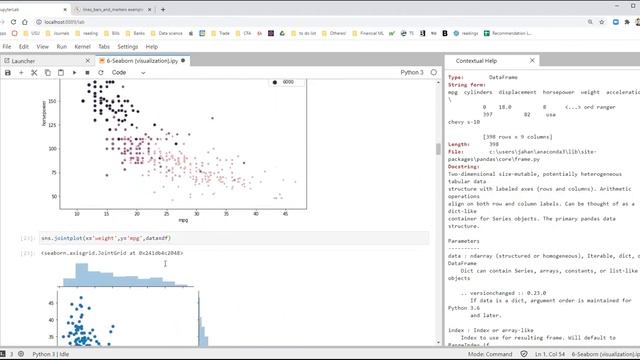Select the Contextual Help tab
The image size is (640, 360).
(476, 61)
